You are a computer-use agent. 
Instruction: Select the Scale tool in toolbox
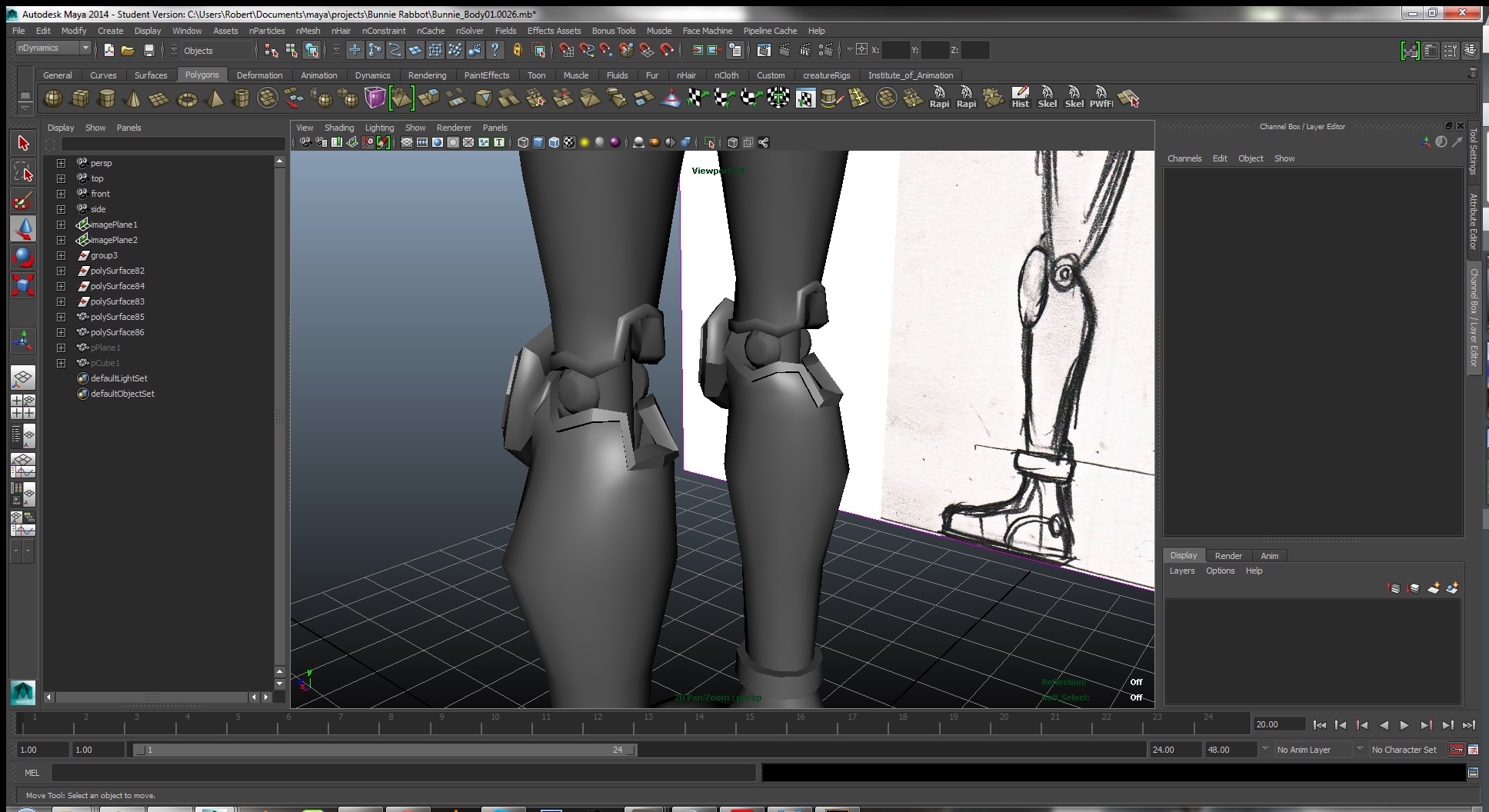[23, 285]
